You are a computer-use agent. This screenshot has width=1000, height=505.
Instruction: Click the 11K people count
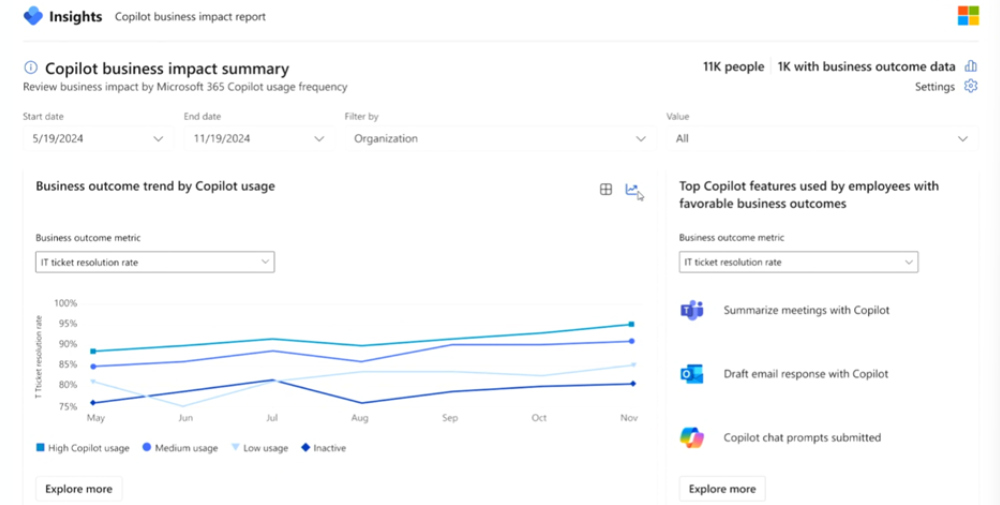point(733,66)
